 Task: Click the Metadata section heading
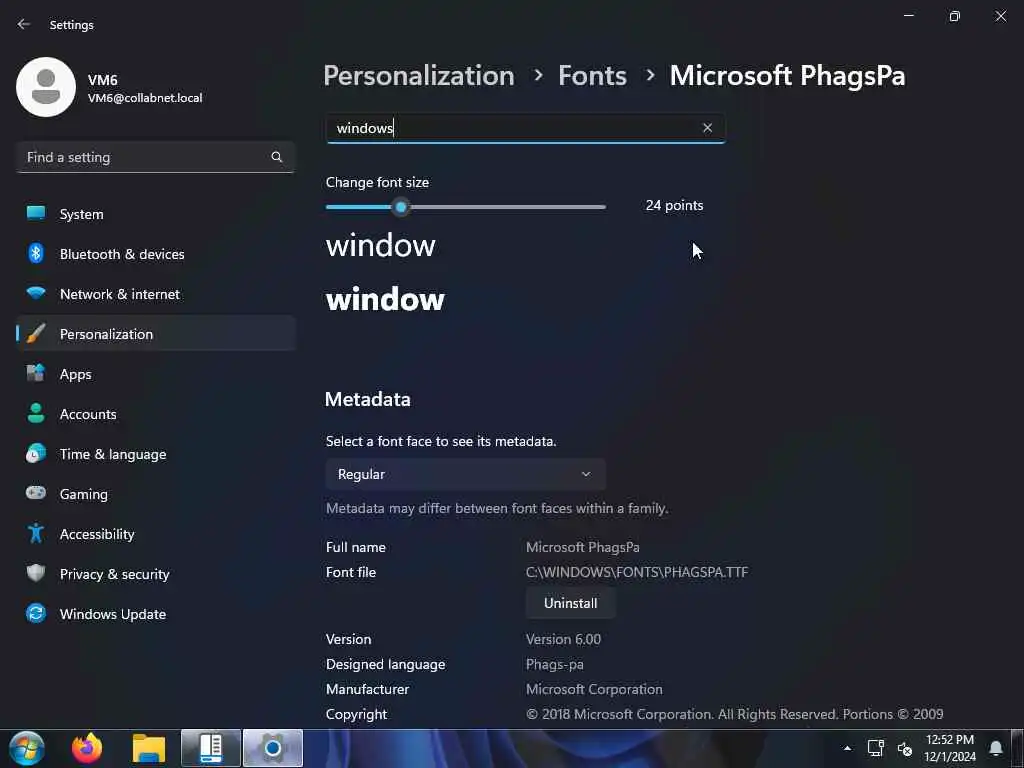pyautogui.click(x=368, y=399)
